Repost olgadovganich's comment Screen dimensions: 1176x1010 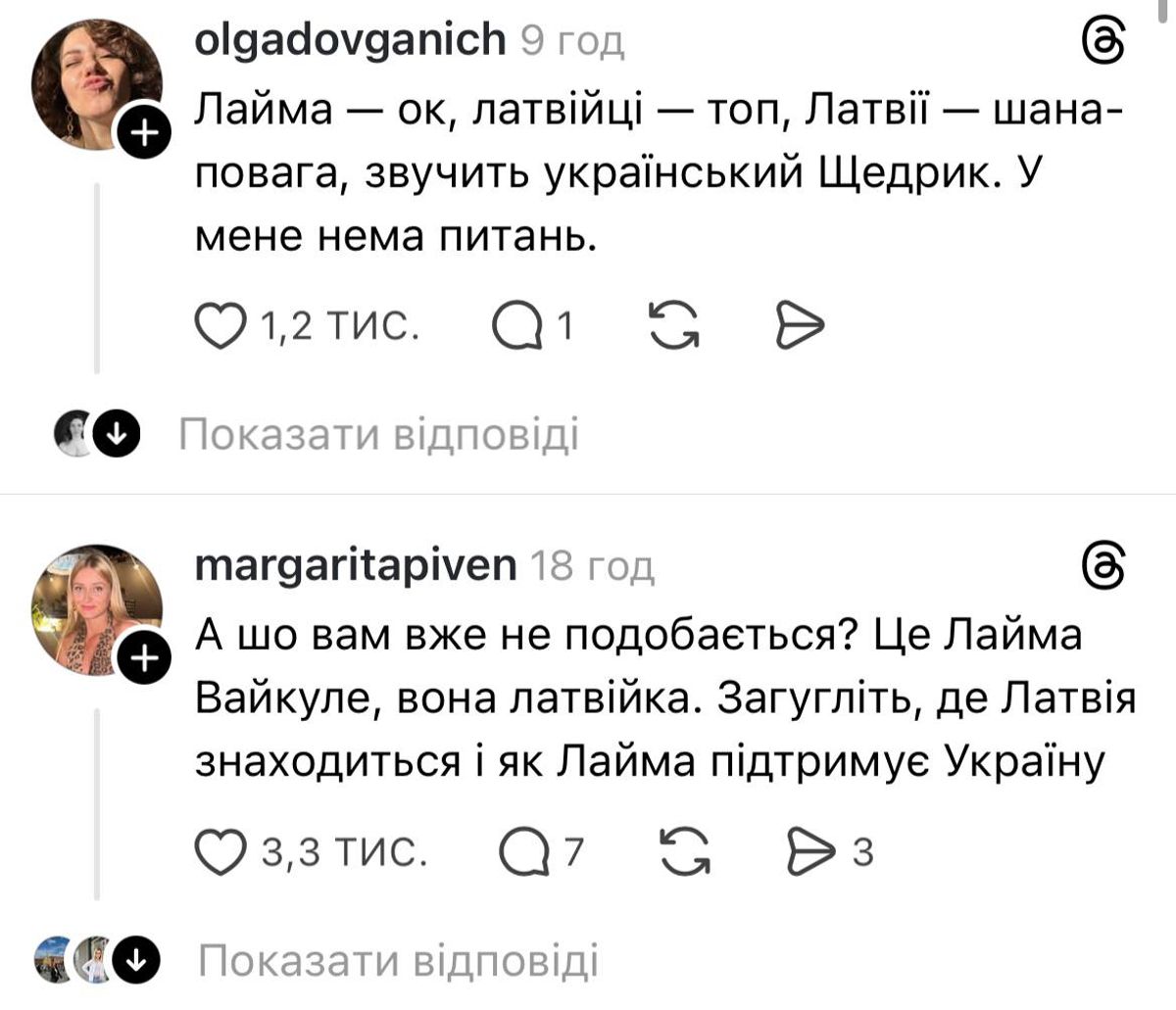tap(675, 326)
